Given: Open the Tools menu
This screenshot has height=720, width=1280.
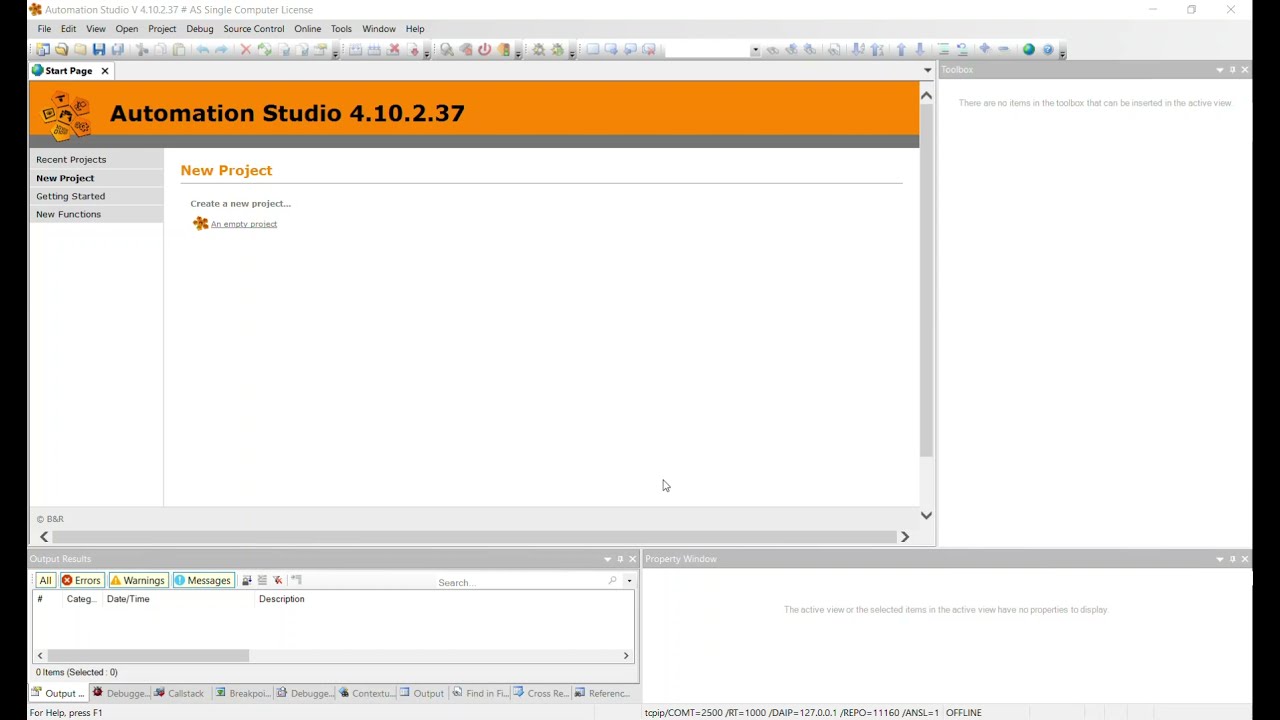Looking at the screenshot, I should click(341, 29).
